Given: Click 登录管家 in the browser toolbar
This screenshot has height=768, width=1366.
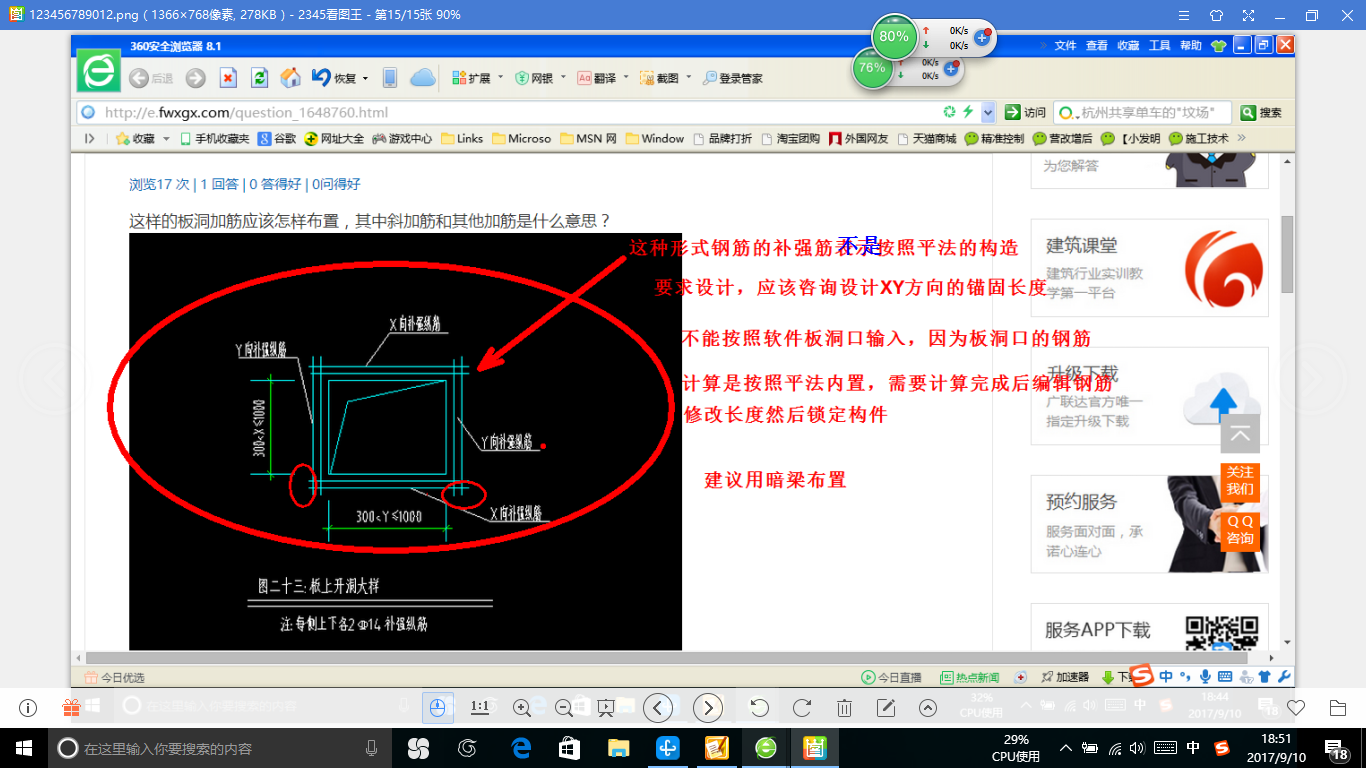Looking at the screenshot, I should tap(733, 78).
